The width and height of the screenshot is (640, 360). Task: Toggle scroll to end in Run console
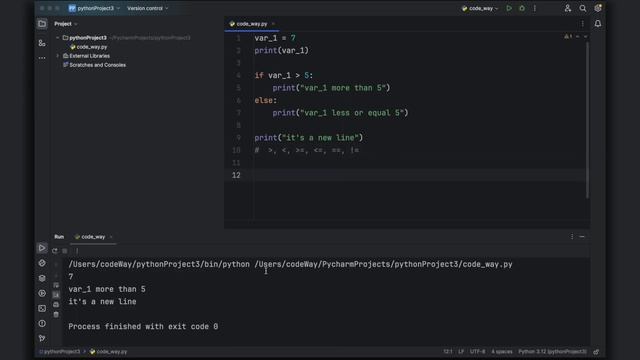pos(56,295)
